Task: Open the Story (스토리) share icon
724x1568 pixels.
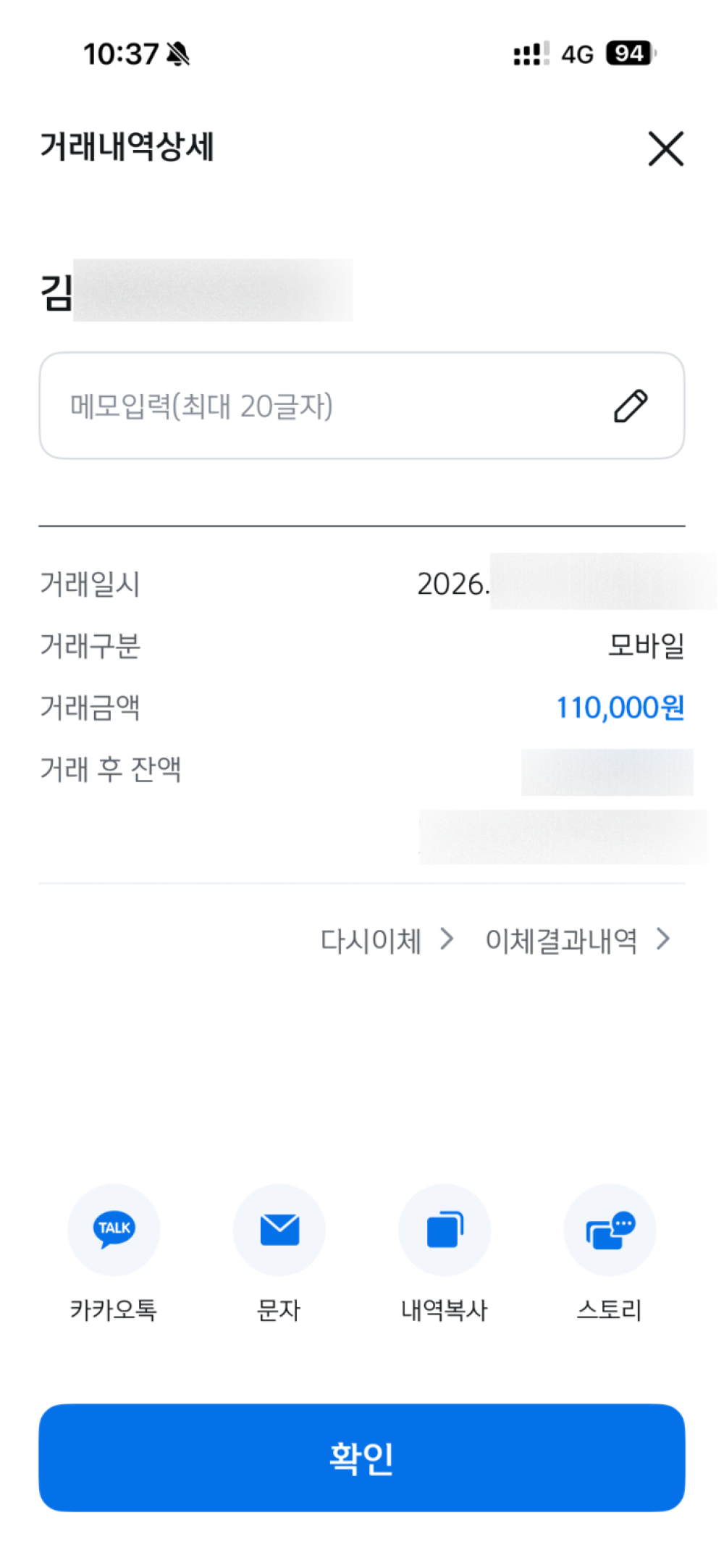Action: [610, 1229]
